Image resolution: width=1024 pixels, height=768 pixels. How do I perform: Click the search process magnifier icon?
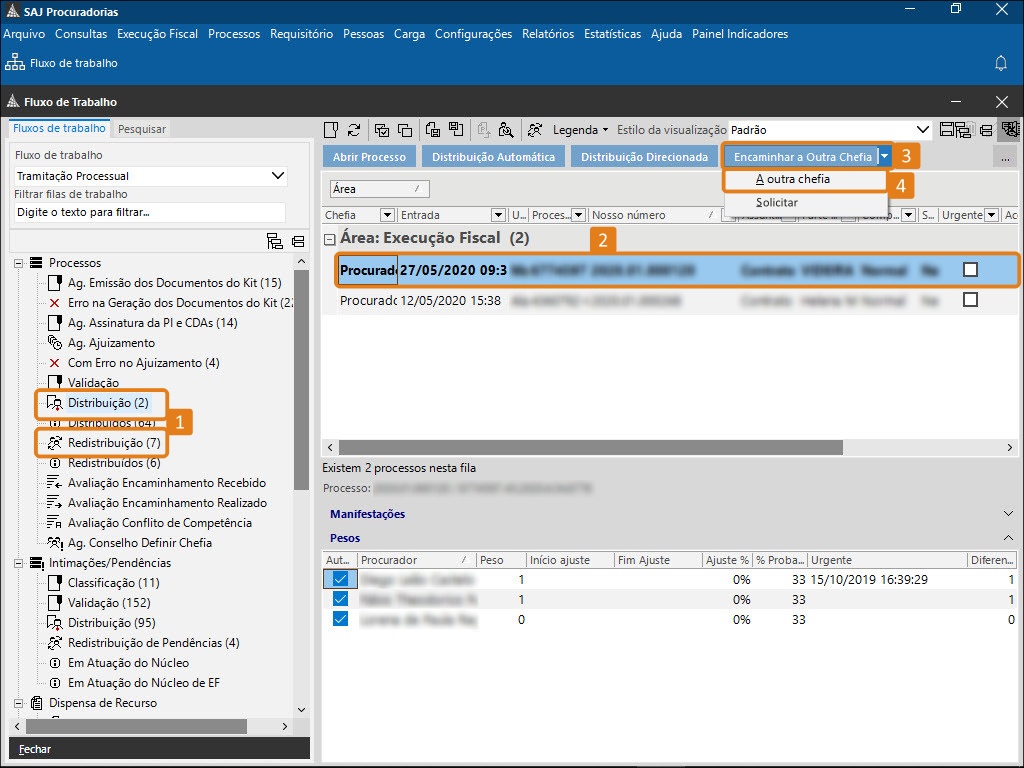[x=507, y=129]
